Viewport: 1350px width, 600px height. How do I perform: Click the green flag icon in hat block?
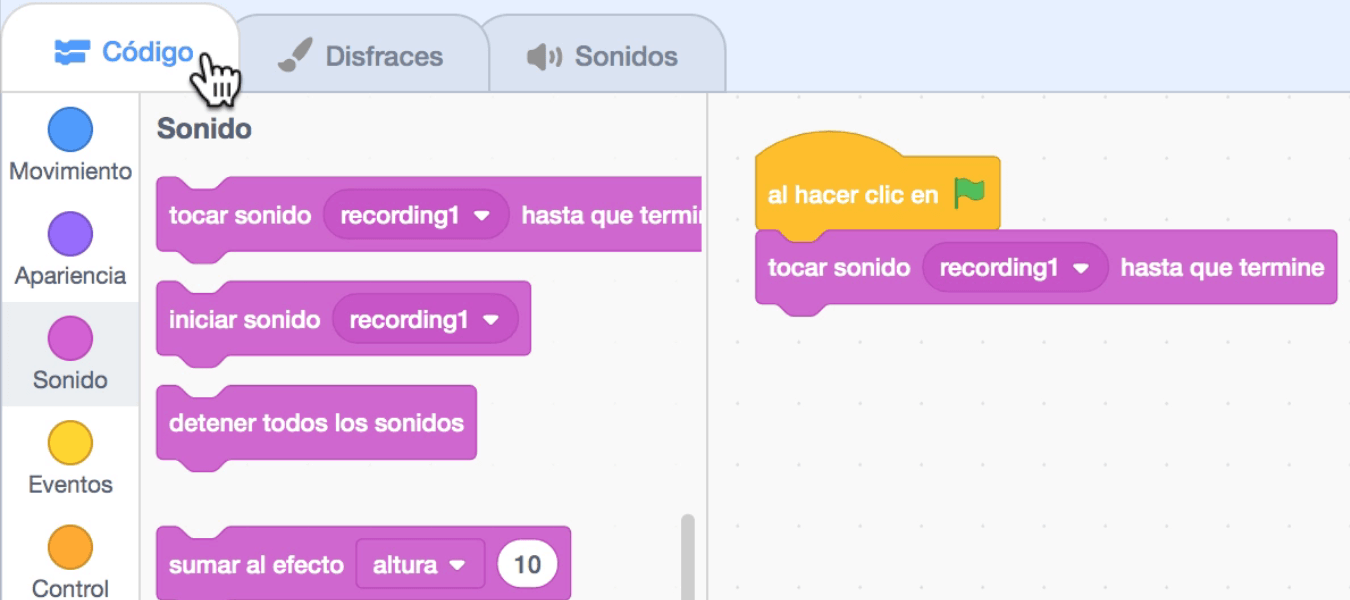pos(969,193)
